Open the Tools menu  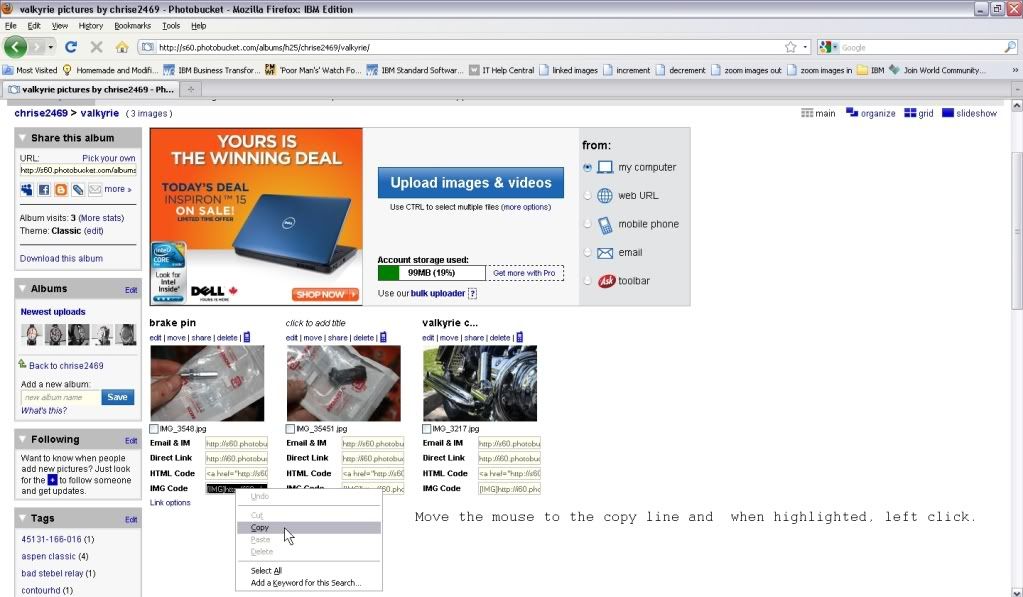(x=171, y=26)
